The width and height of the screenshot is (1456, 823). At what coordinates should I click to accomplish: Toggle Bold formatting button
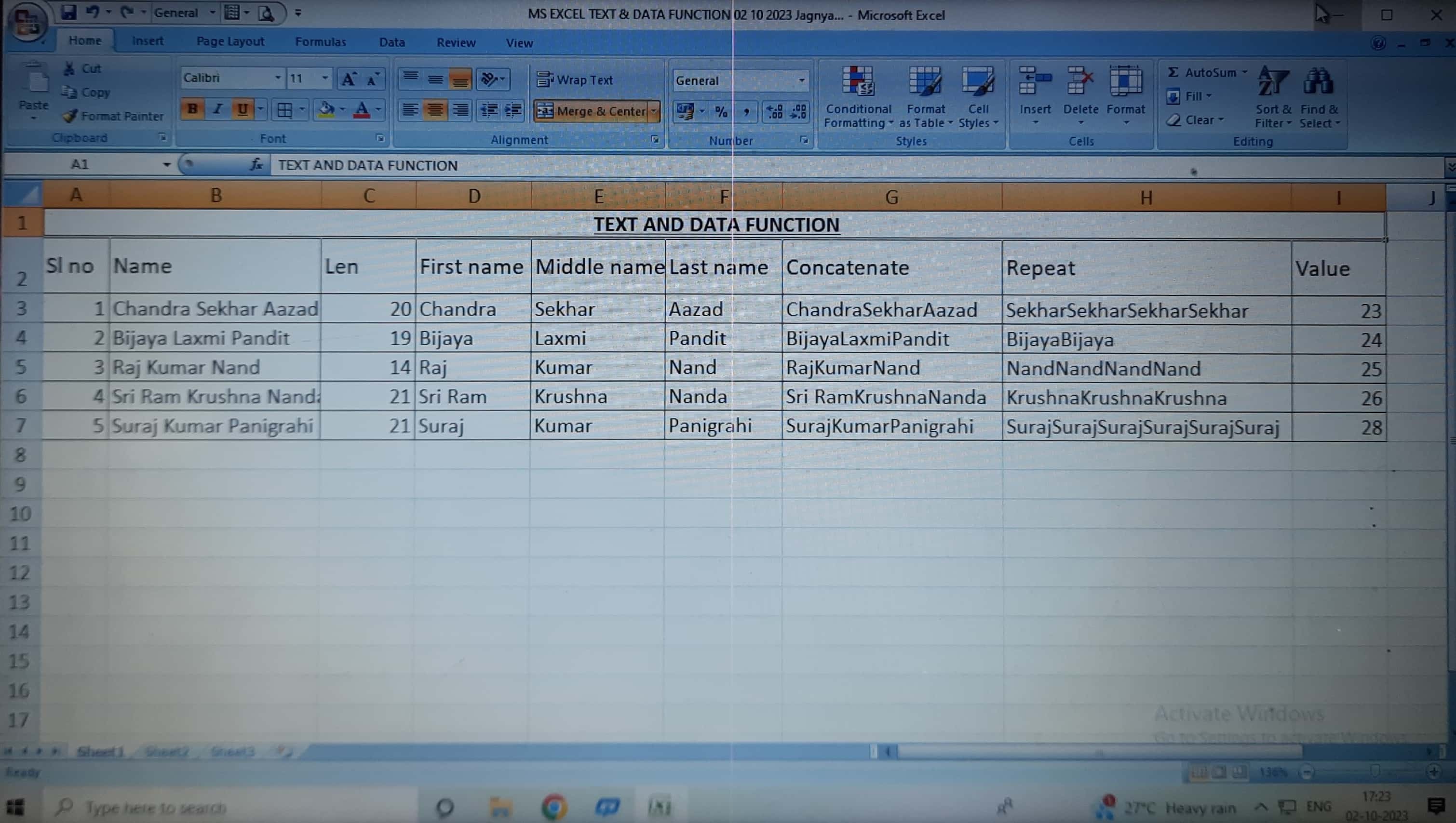(192, 109)
